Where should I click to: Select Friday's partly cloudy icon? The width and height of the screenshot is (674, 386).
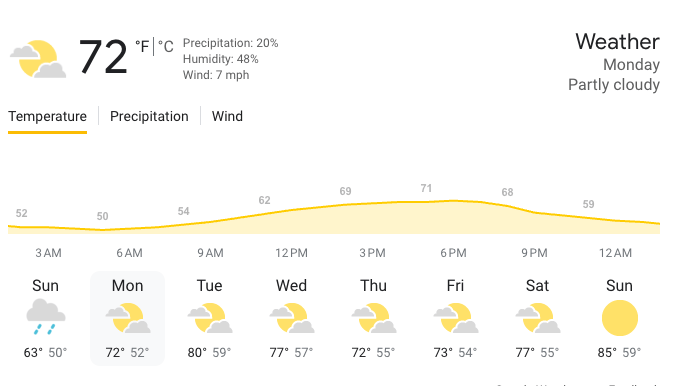(x=456, y=318)
